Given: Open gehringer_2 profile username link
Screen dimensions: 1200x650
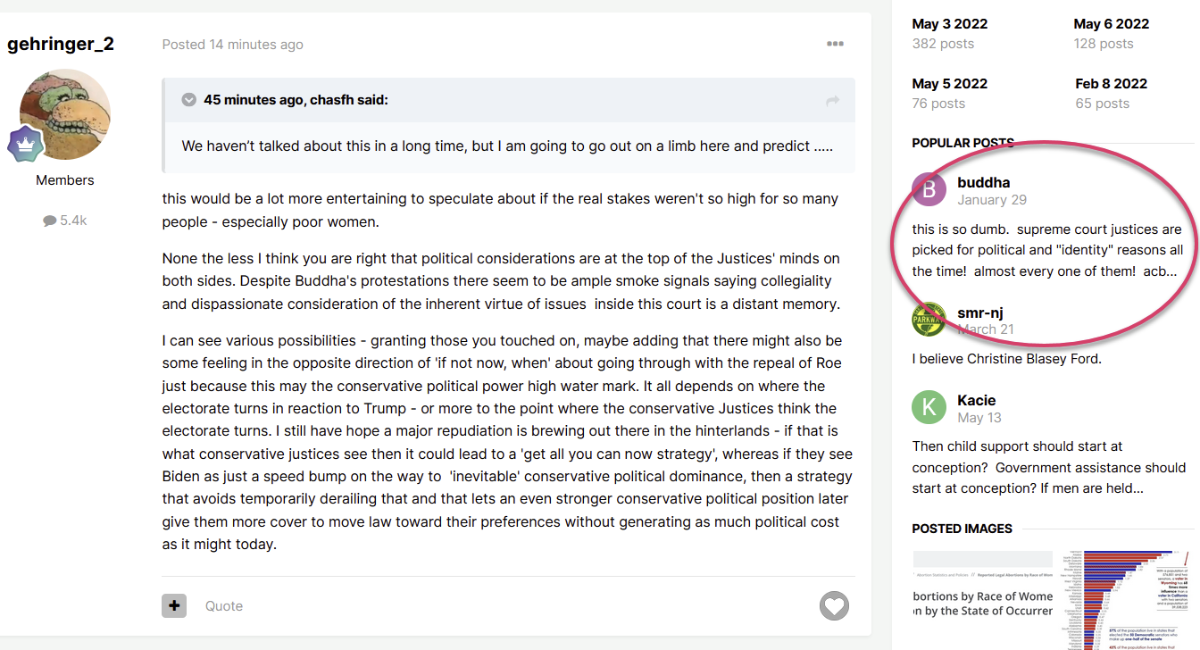Looking at the screenshot, I should coord(61,44).
